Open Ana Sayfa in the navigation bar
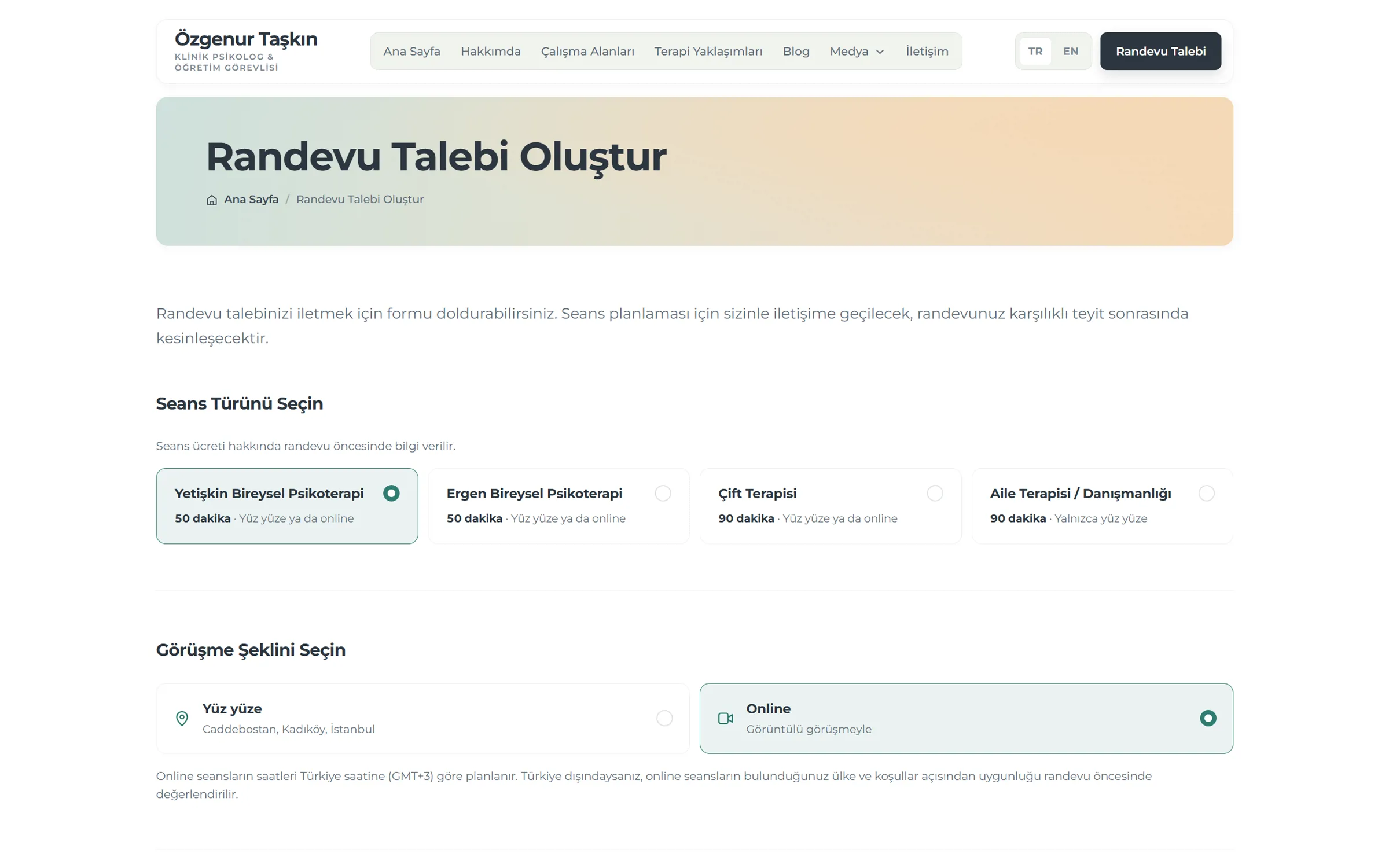1389x868 pixels. 411,52
